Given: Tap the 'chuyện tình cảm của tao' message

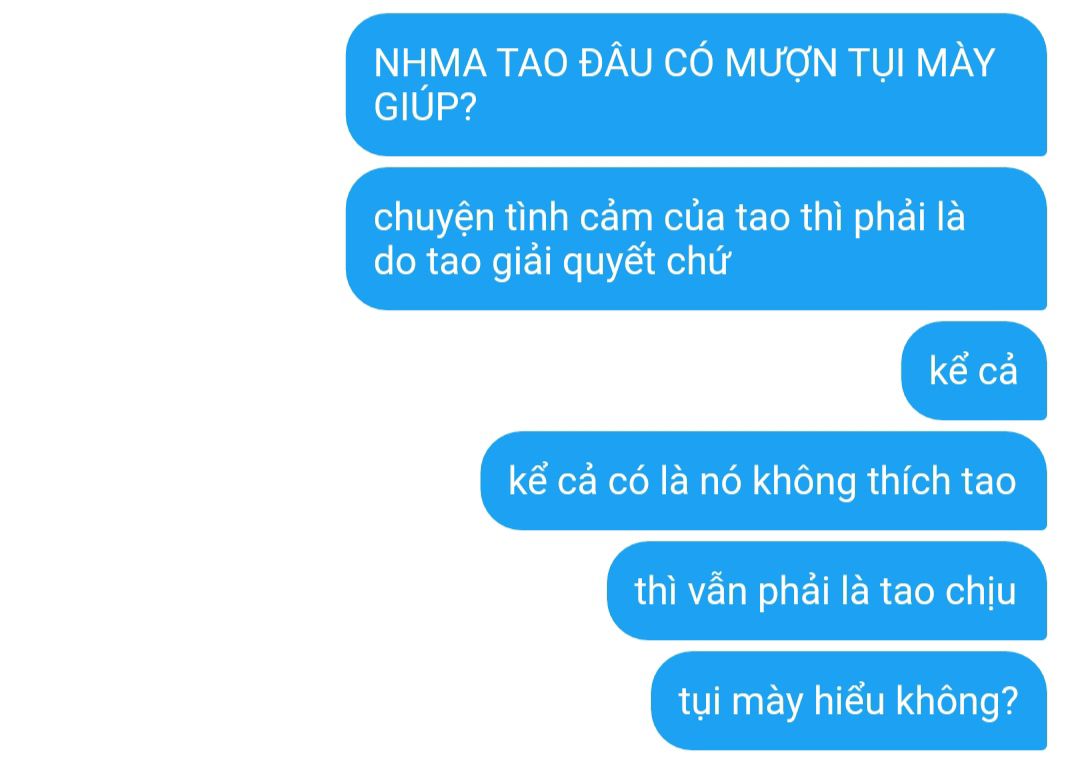Looking at the screenshot, I should coord(696,239).
